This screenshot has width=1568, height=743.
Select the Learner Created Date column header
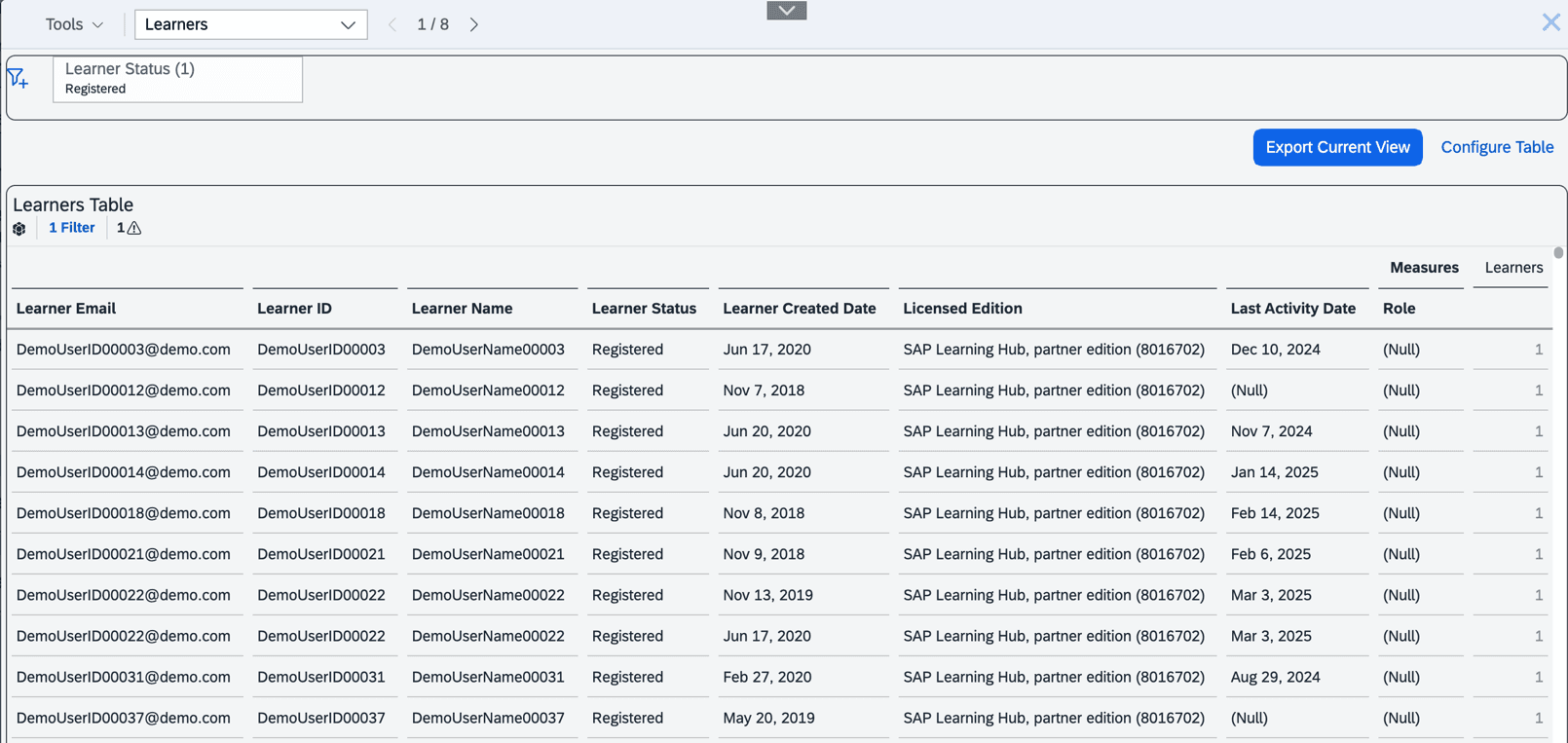pyautogui.click(x=800, y=309)
